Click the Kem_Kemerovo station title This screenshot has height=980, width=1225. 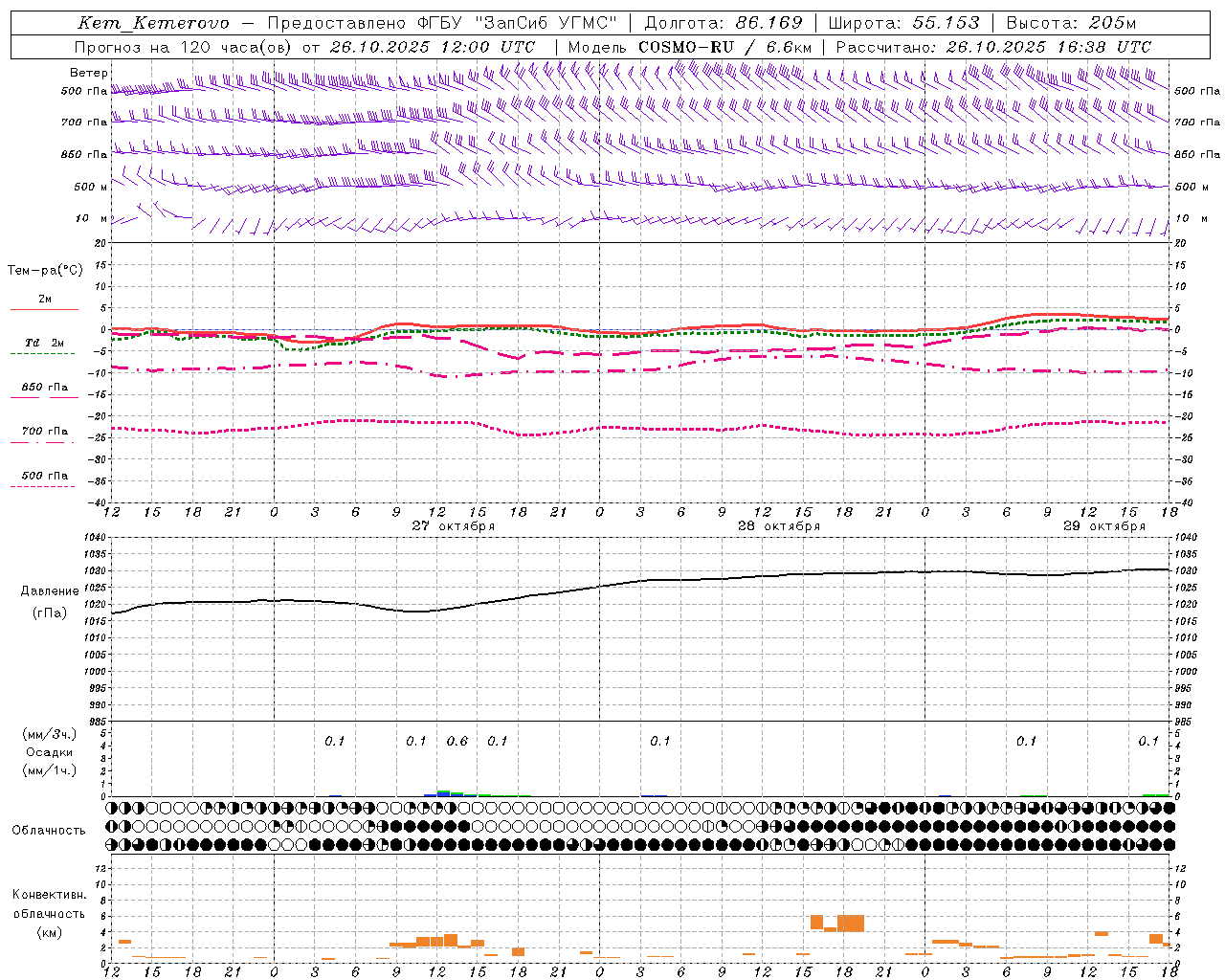pos(153,23)
